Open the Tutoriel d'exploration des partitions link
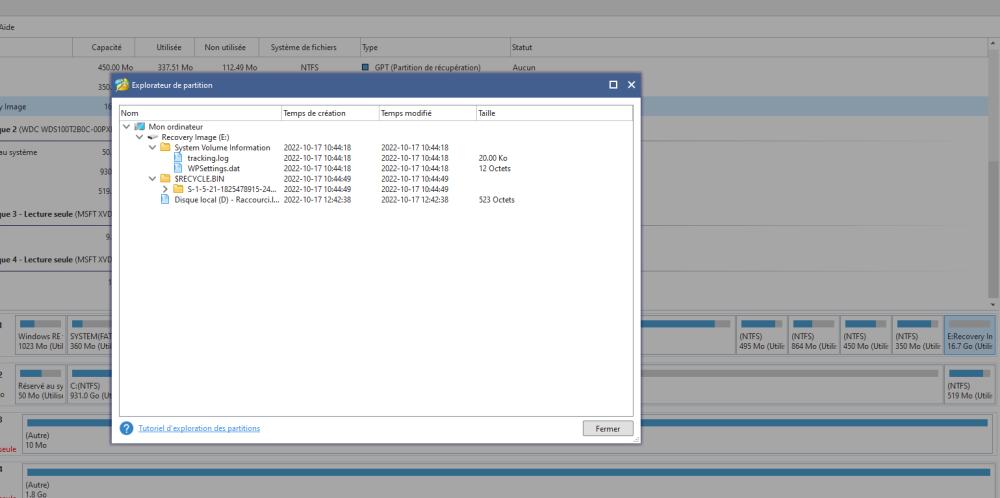This screenshot has height=498, width=1000. tap(199, 428)
